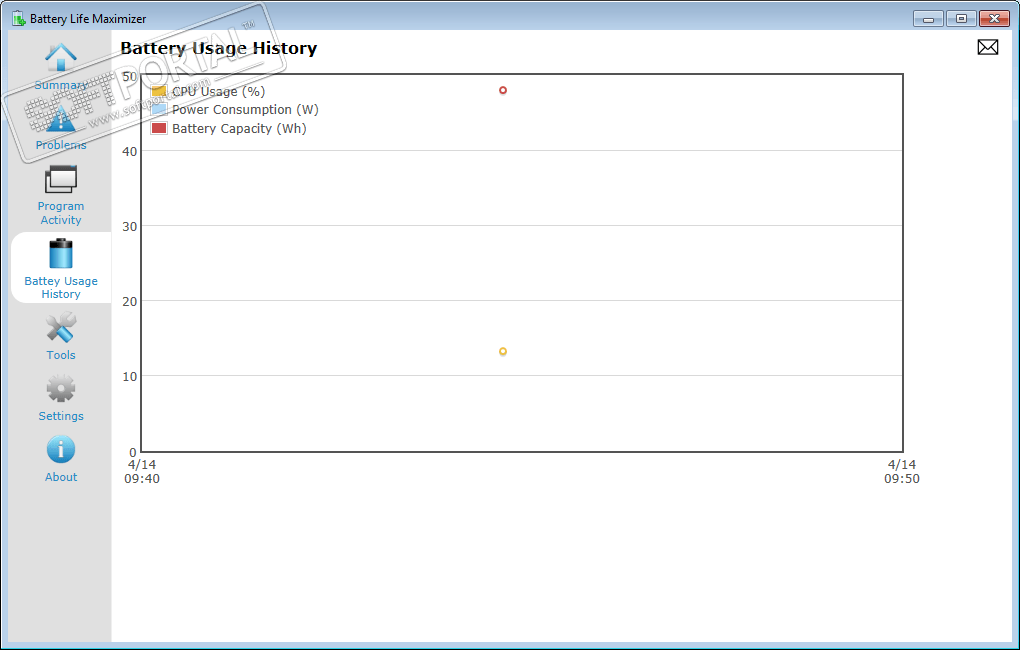Open the Summary home icon
This screenshot has width=1020, height=650.
(x=60, y=58)
